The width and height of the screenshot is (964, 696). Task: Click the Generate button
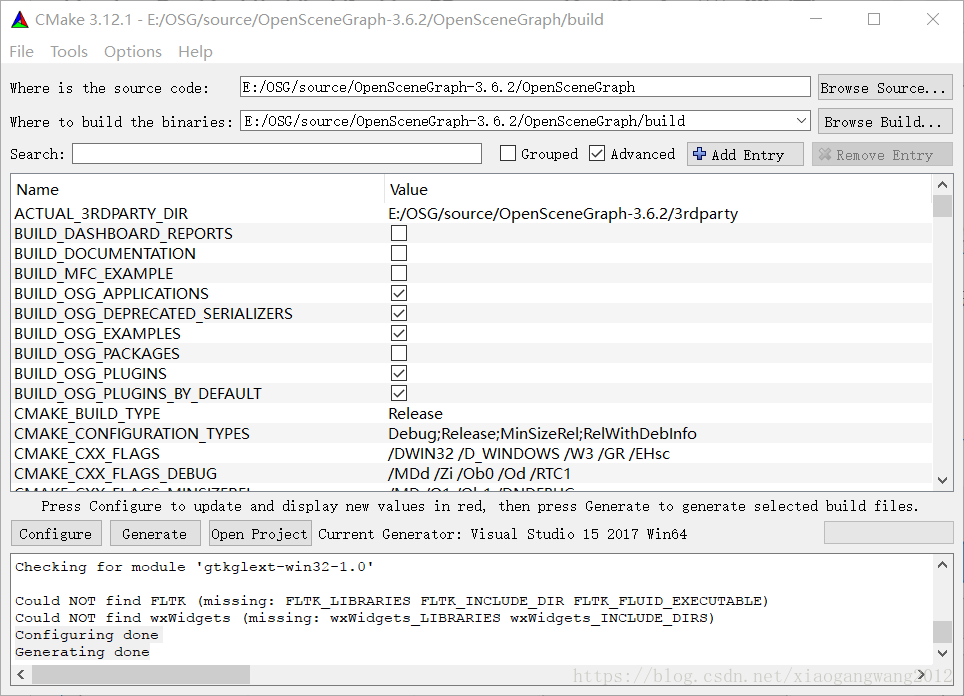click(155, 534)
